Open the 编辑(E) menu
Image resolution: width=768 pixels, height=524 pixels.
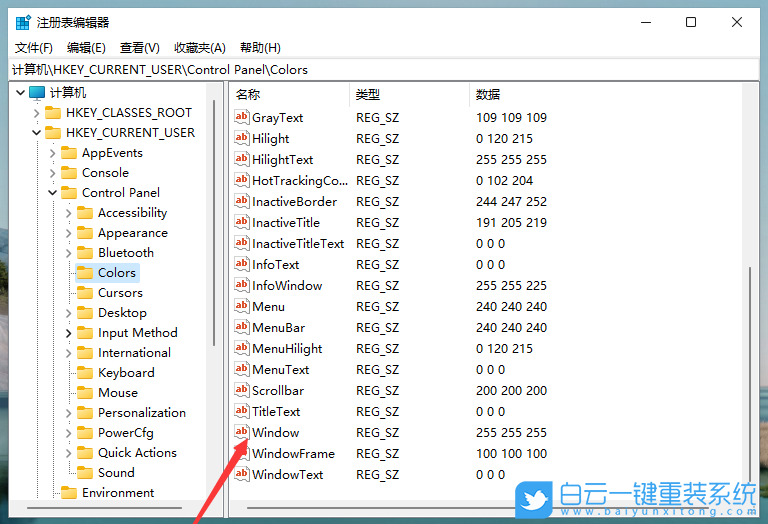pyautogui.click(x=86, y=48)
